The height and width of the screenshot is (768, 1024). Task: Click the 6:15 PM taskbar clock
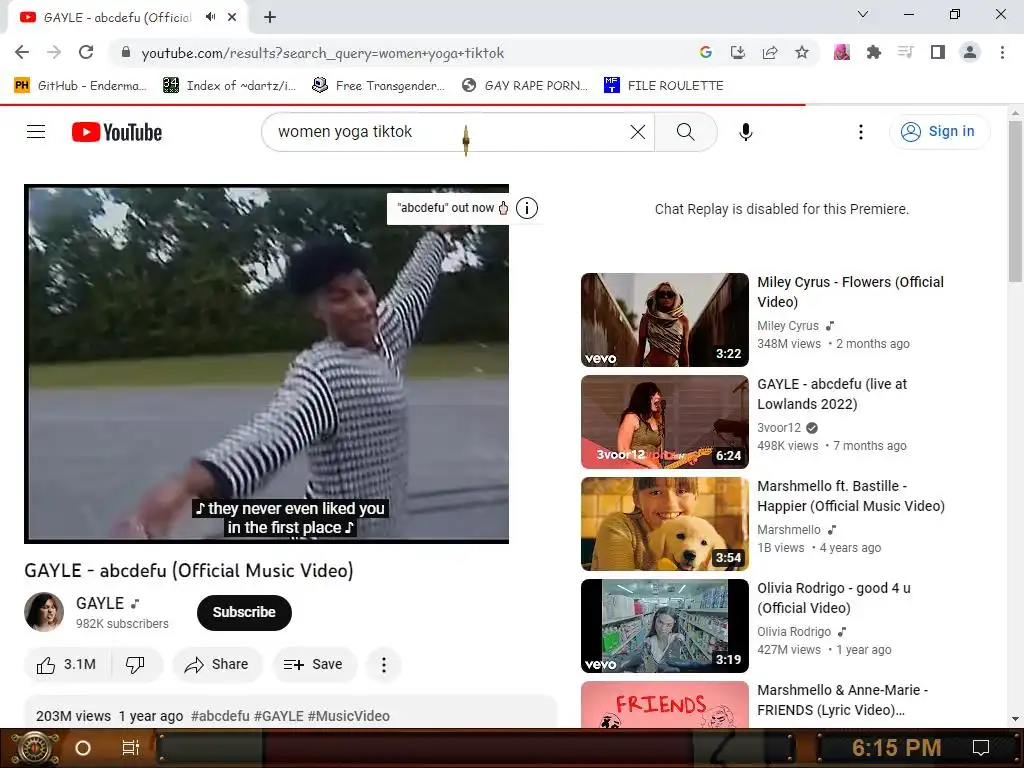click(x=896, y=748)
